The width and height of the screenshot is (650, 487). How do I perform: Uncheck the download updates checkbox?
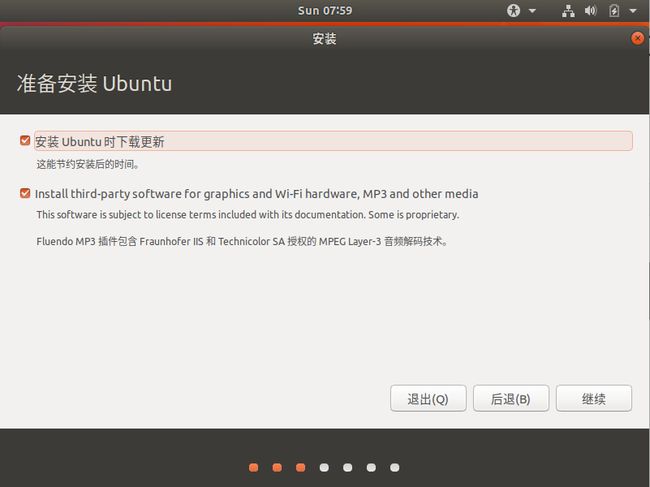click(x=25, y=141)
